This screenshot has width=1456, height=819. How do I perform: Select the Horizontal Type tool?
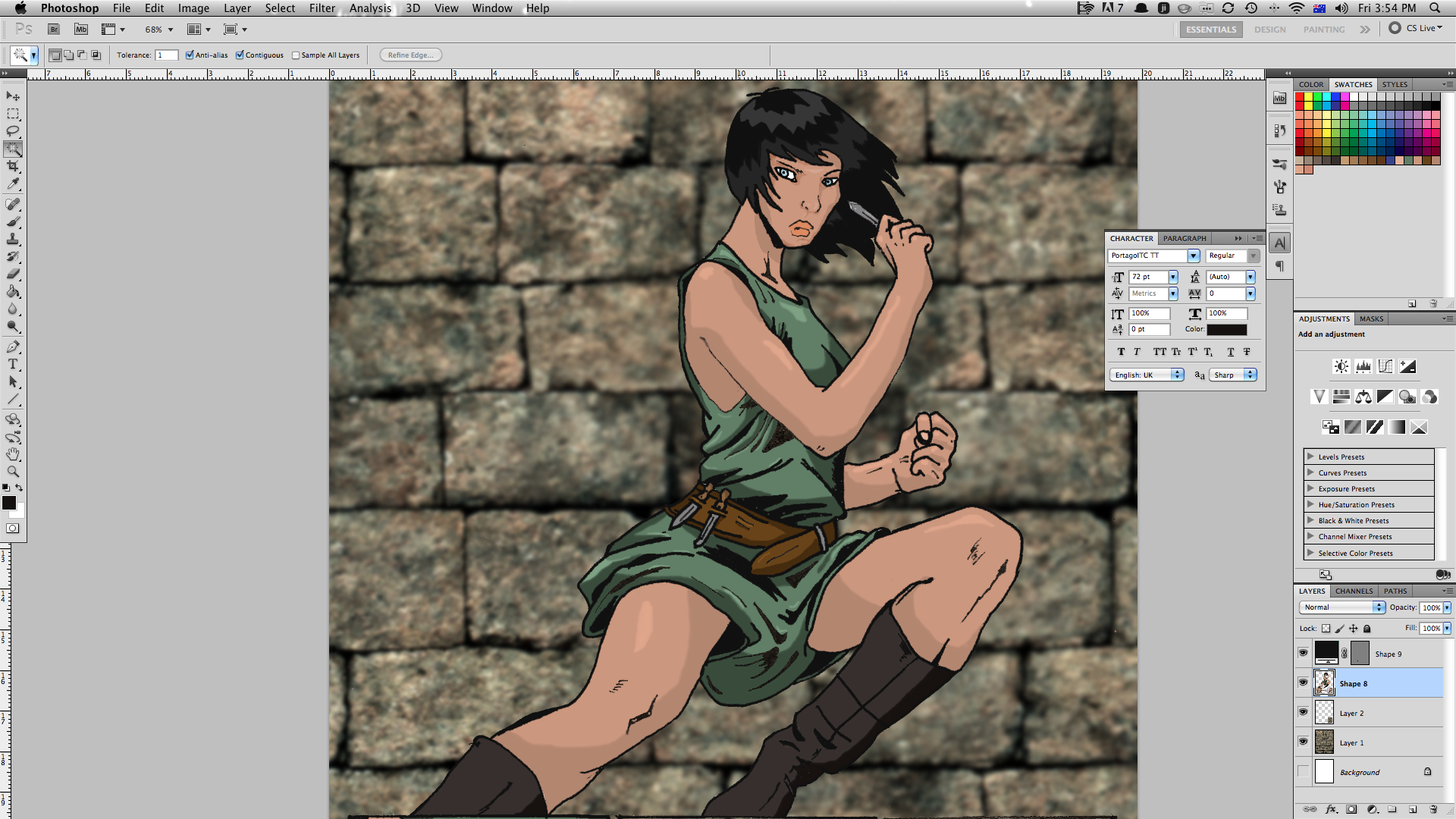tap(13, 364)
